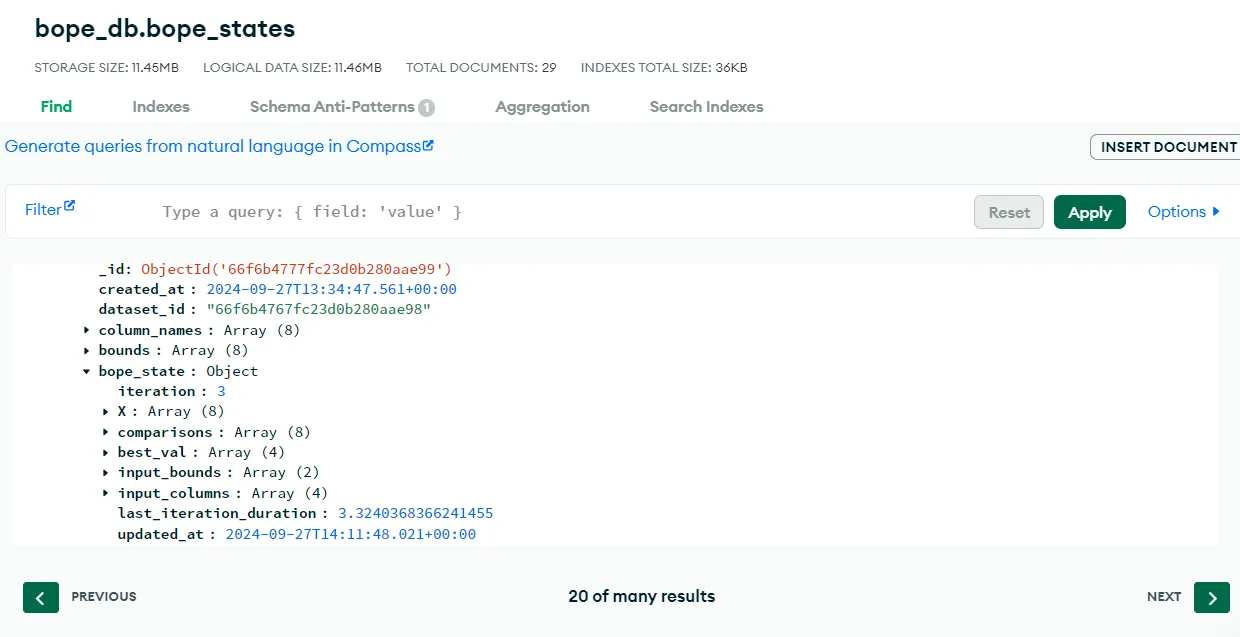Expand the comparisons array
The height and width of the screenshot is (637, 1240).
click(x=106, y=432)
